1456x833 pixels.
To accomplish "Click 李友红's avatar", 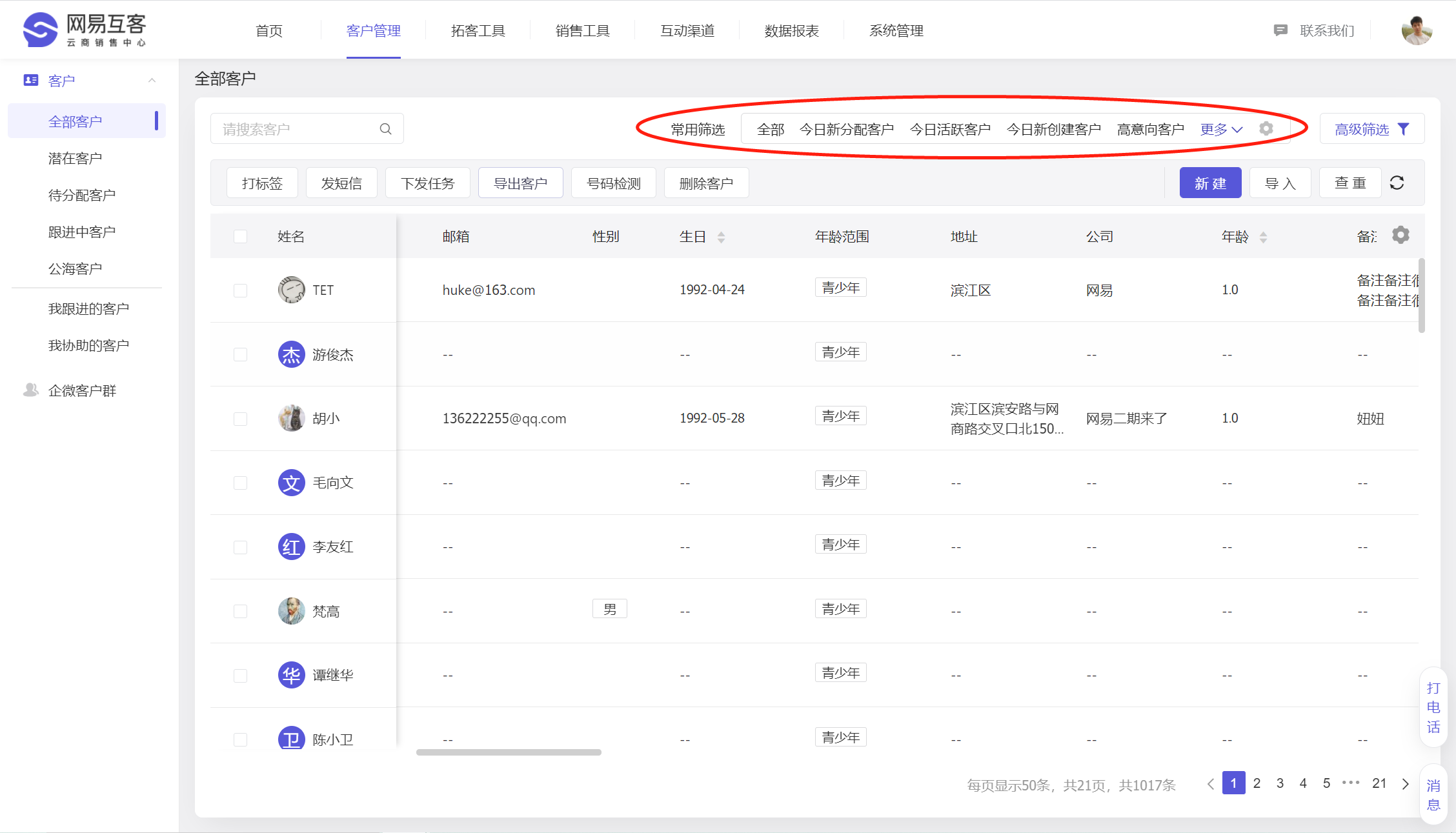I will click(291, 547).
